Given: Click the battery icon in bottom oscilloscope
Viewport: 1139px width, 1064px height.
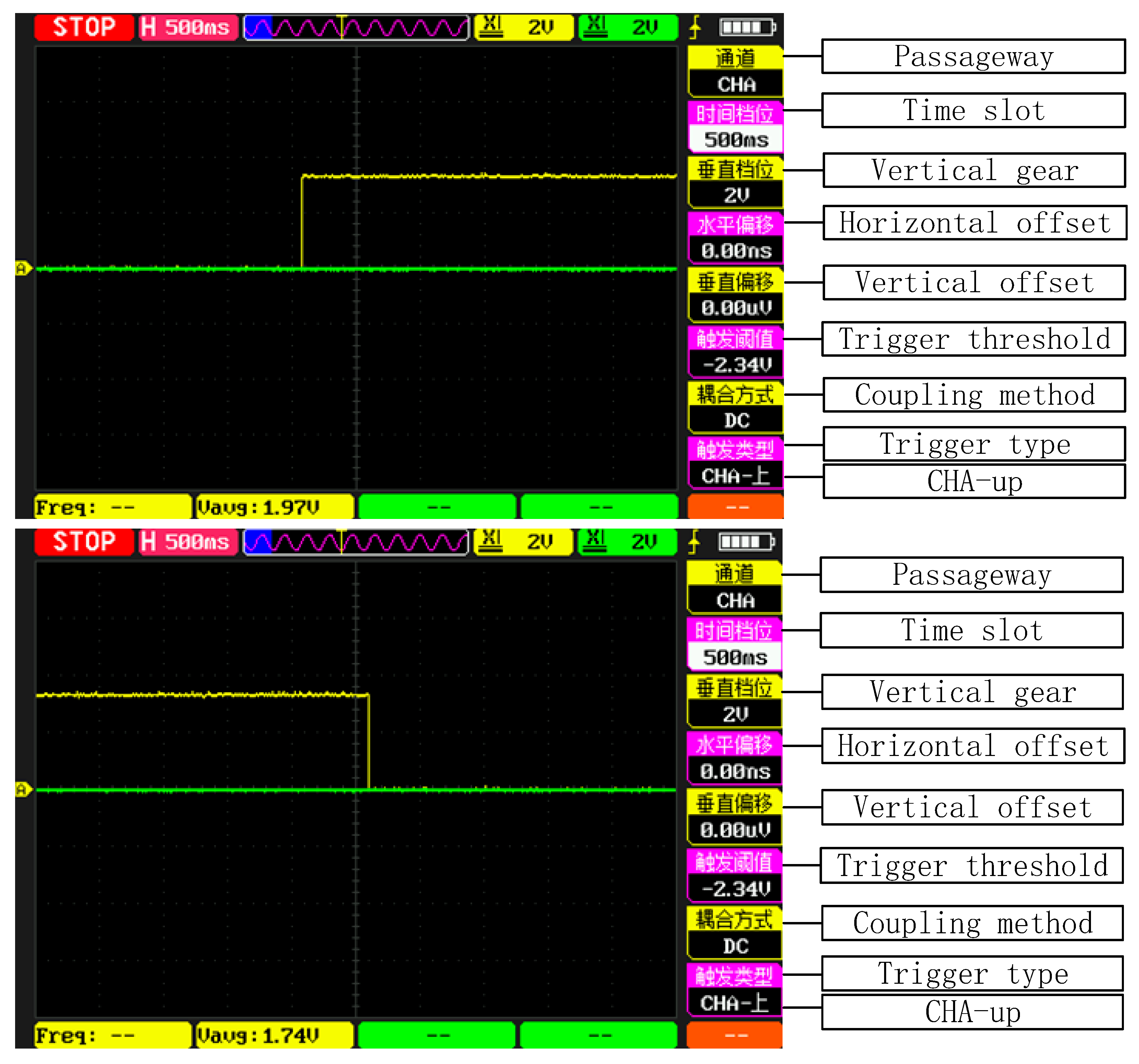Looking at the screenshot, I should coord(747,542).
